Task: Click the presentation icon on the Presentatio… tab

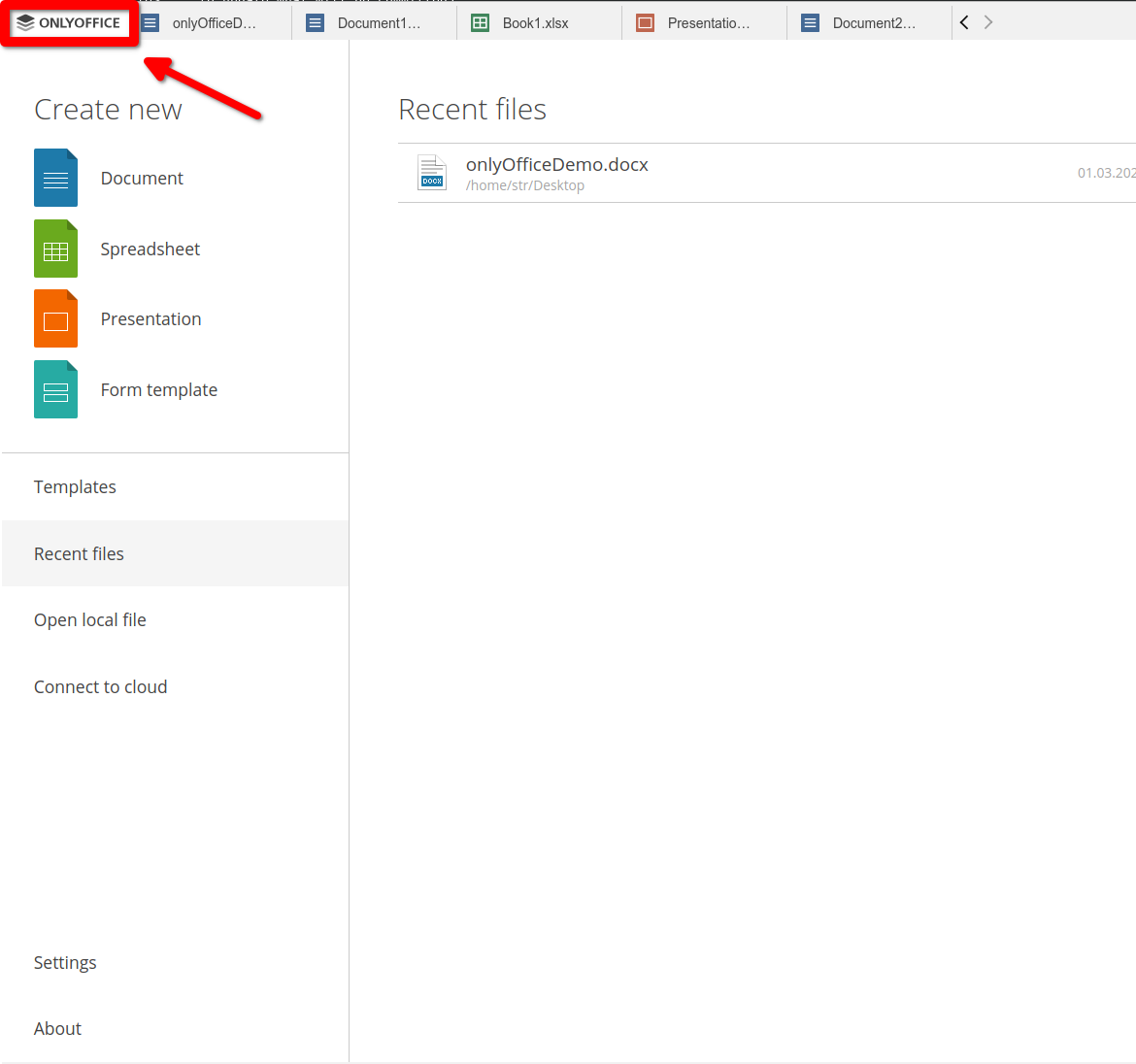Action: point(646,23)
